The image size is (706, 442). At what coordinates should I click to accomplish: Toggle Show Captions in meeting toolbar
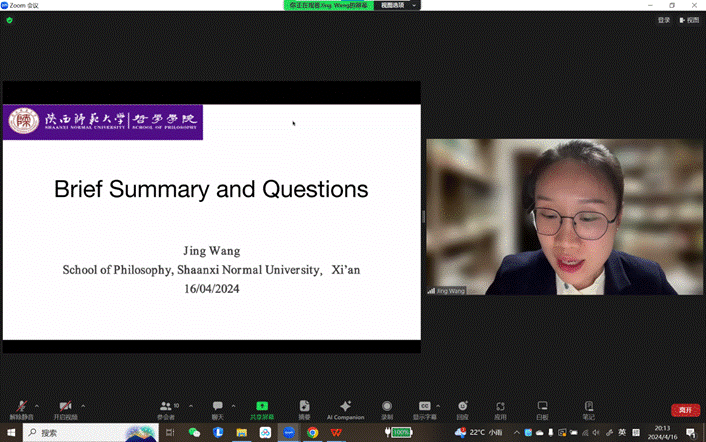(424, 407)
